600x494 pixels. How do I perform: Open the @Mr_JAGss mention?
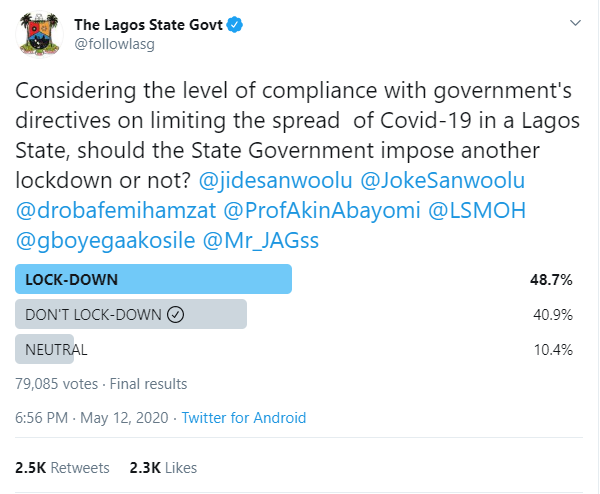(261, 241)
